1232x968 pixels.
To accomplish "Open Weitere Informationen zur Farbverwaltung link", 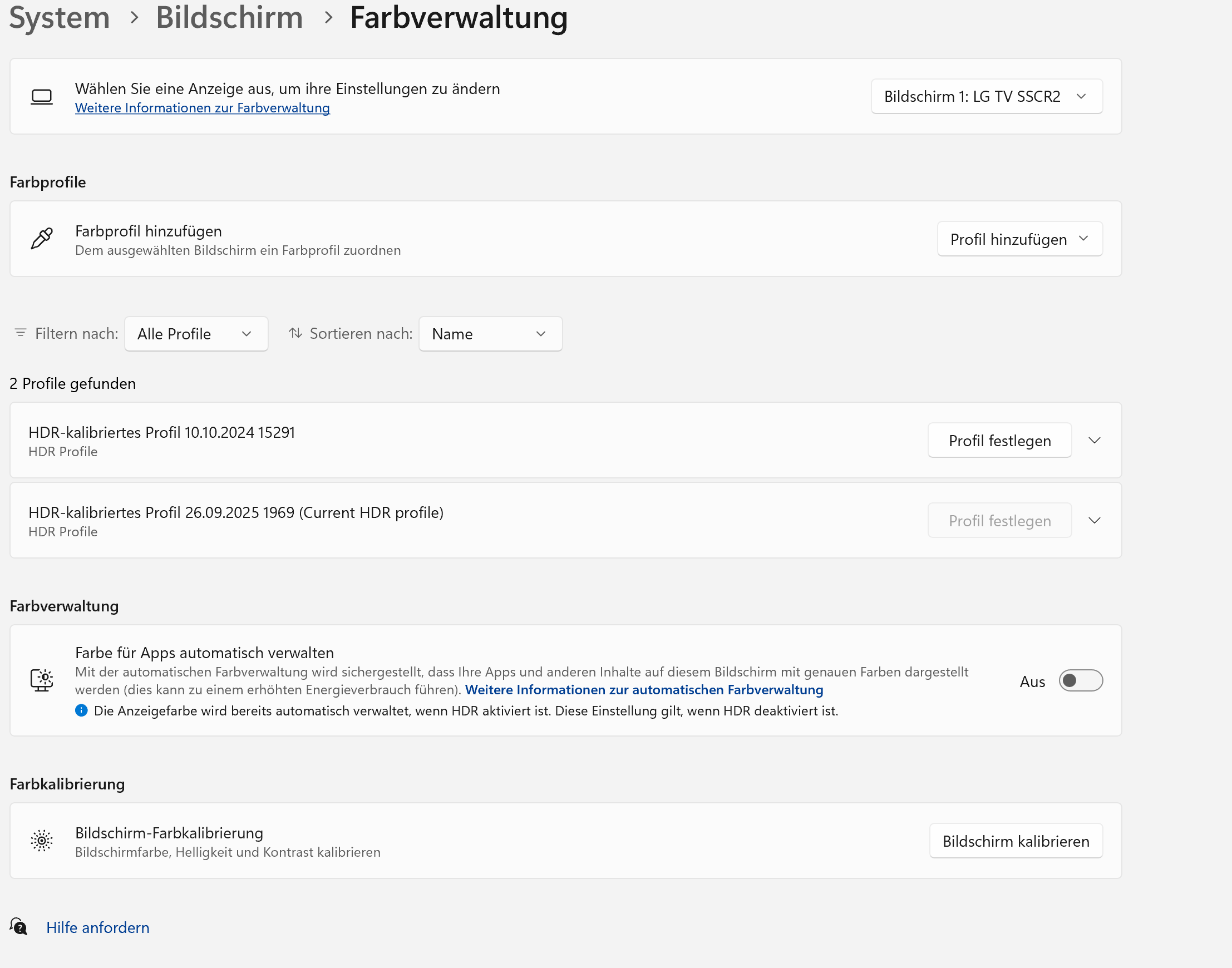I will [x=203, y=108].
